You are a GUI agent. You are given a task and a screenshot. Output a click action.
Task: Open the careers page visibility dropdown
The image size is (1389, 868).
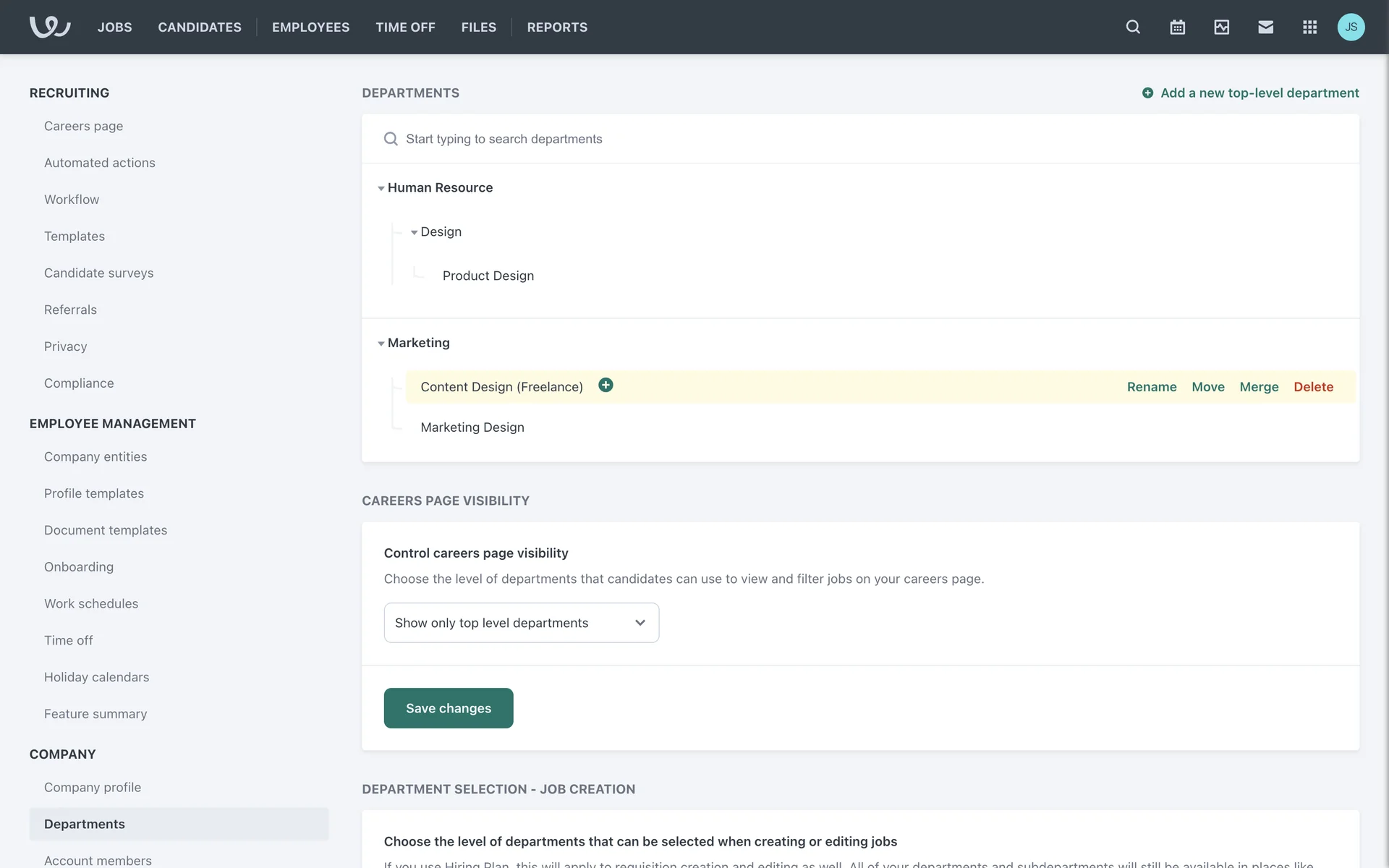[521, 623]
